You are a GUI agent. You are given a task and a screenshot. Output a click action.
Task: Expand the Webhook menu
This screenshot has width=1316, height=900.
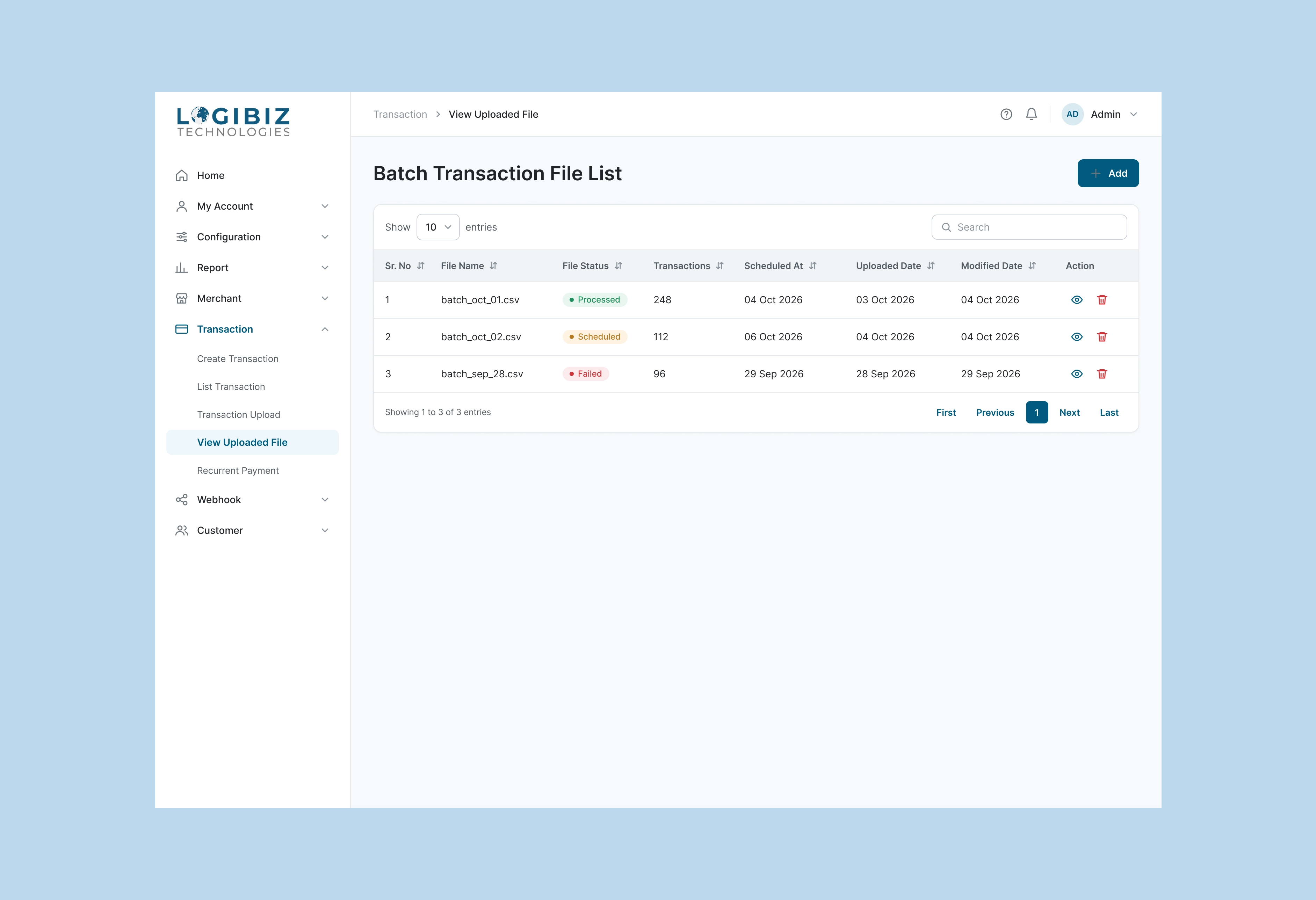coord(253,500)
